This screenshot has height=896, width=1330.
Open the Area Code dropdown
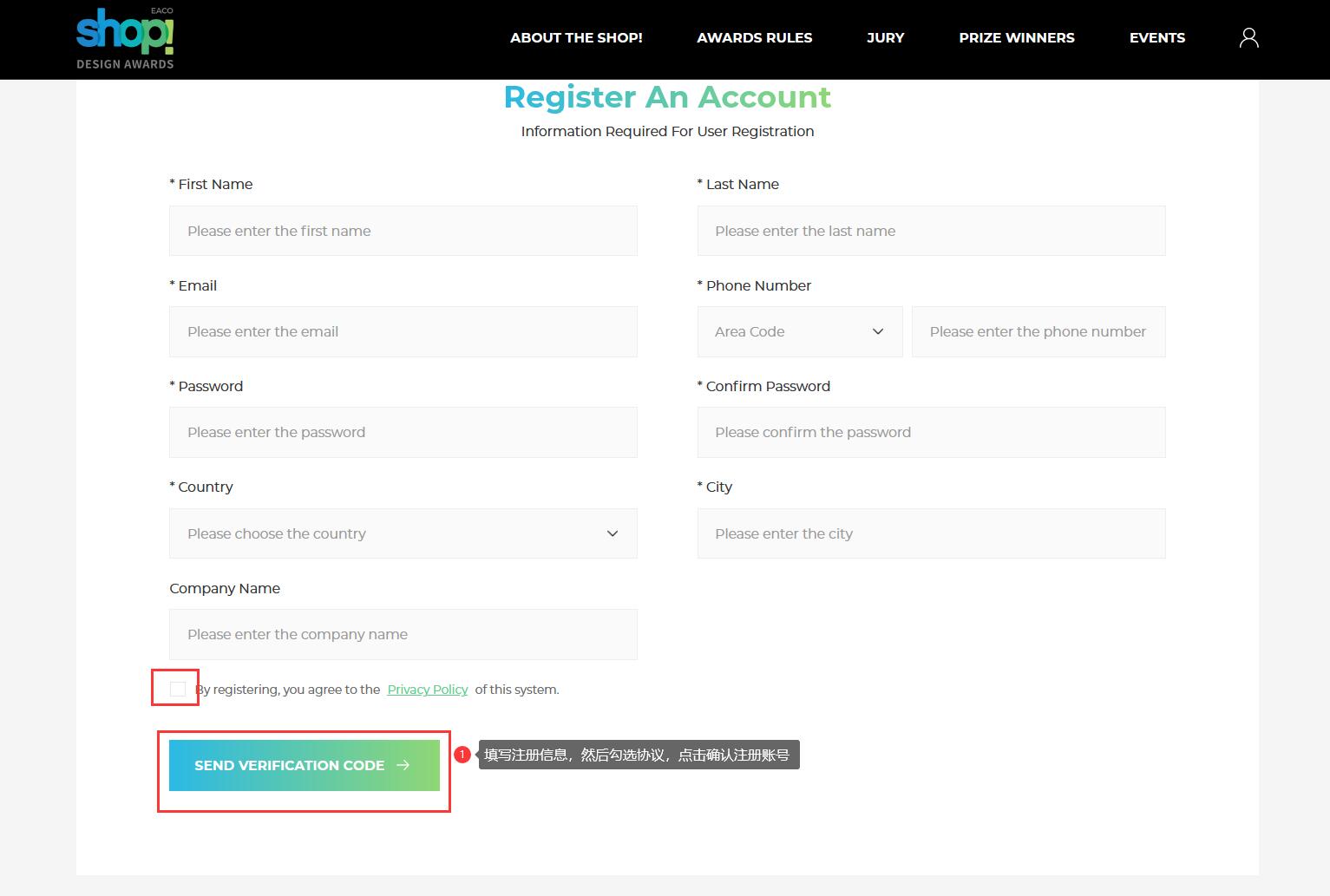[x=799, y=331]
